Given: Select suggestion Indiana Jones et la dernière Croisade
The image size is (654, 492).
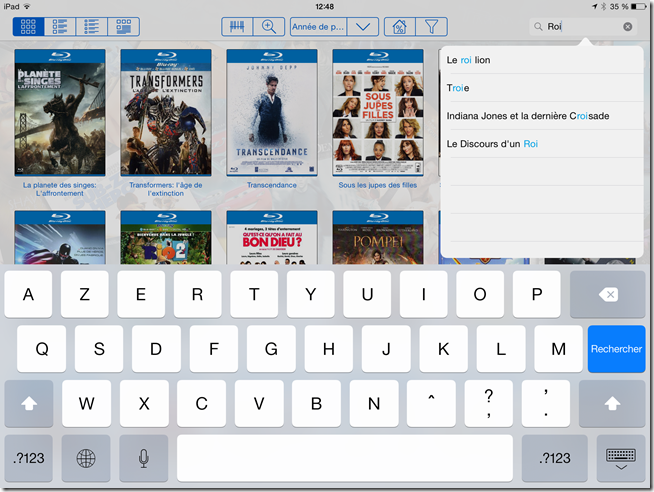Looking at the screenshot, I should click(541, 116).
